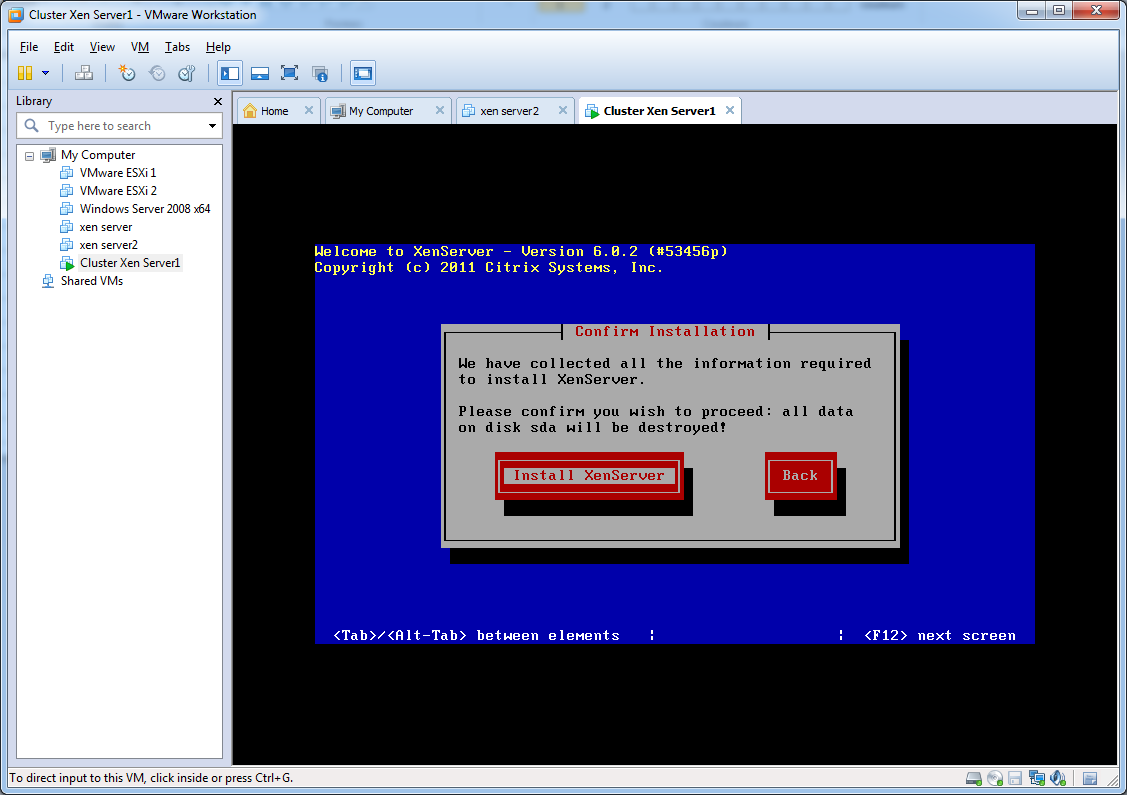Open the snapshot manager icon
This screenshot has height=795, width=1127.
[x=187, y=73]
